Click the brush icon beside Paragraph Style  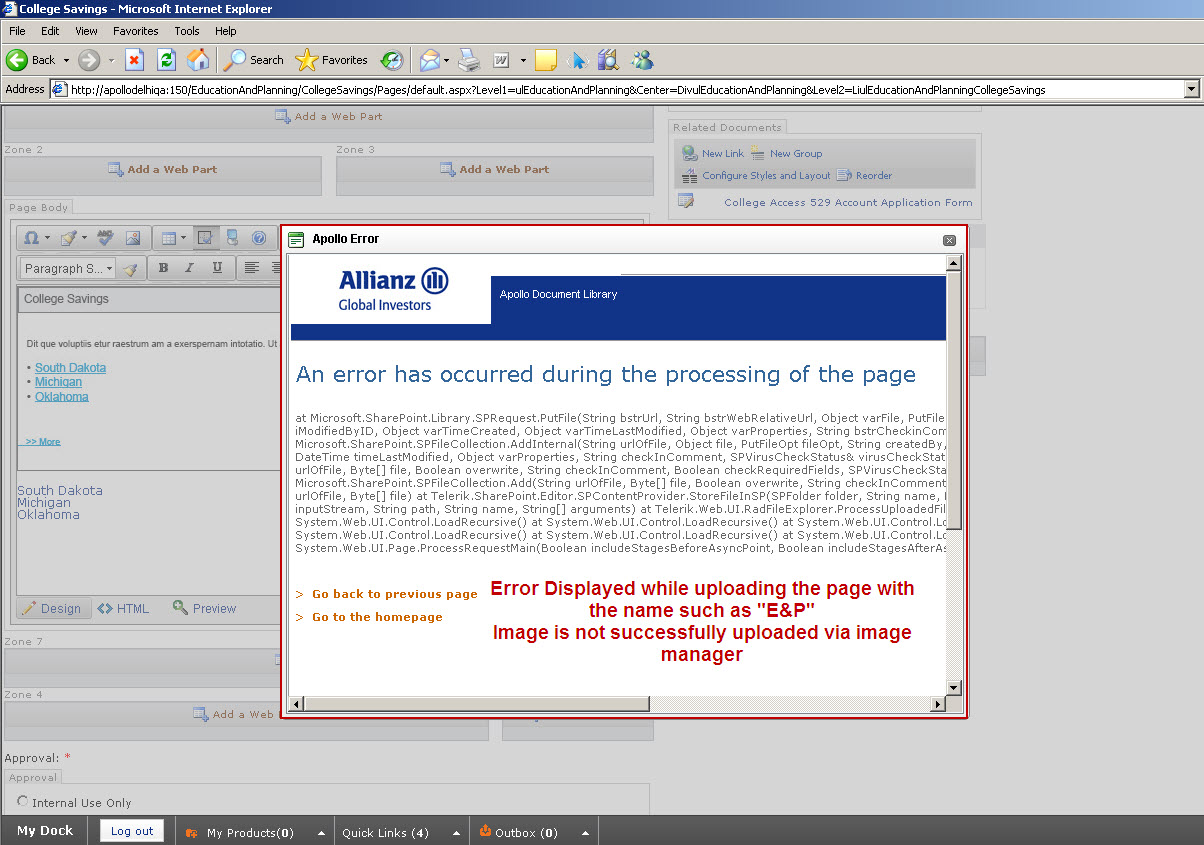click(130, 269)
